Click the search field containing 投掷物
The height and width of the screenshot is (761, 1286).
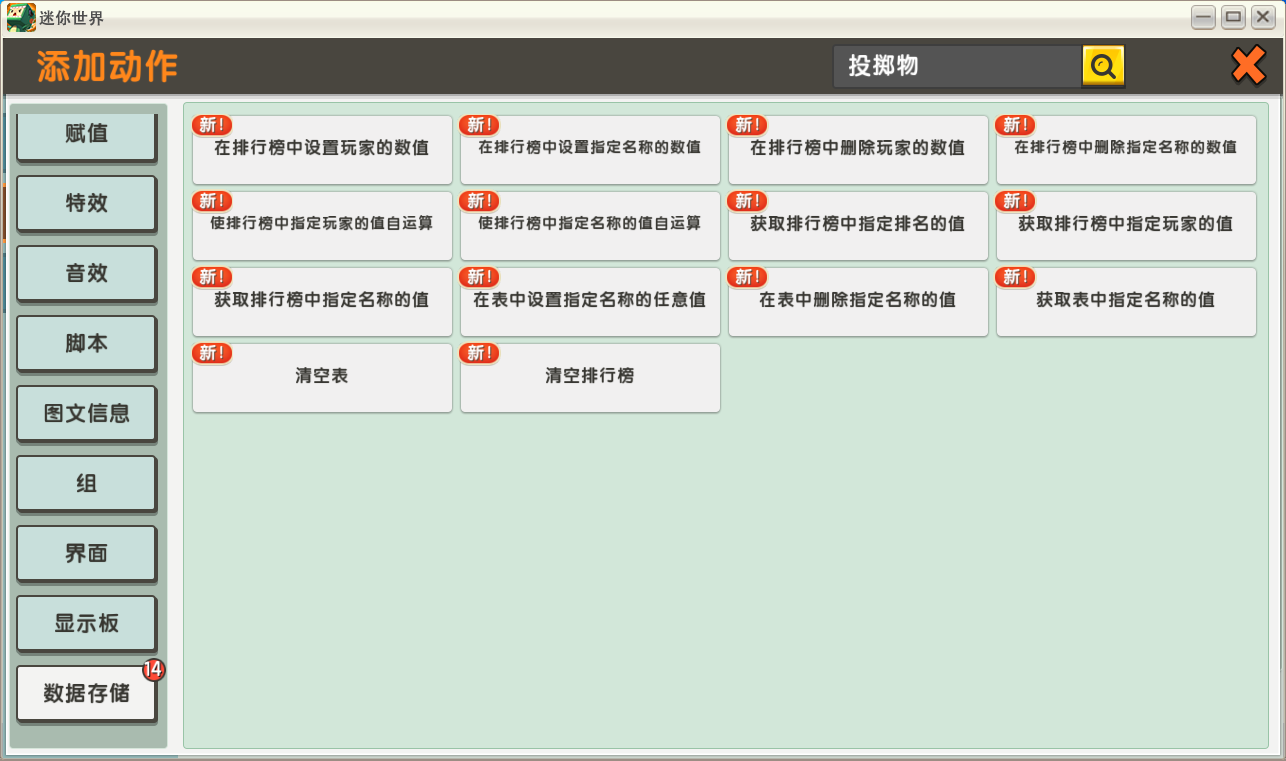click(x=957, y=67)
